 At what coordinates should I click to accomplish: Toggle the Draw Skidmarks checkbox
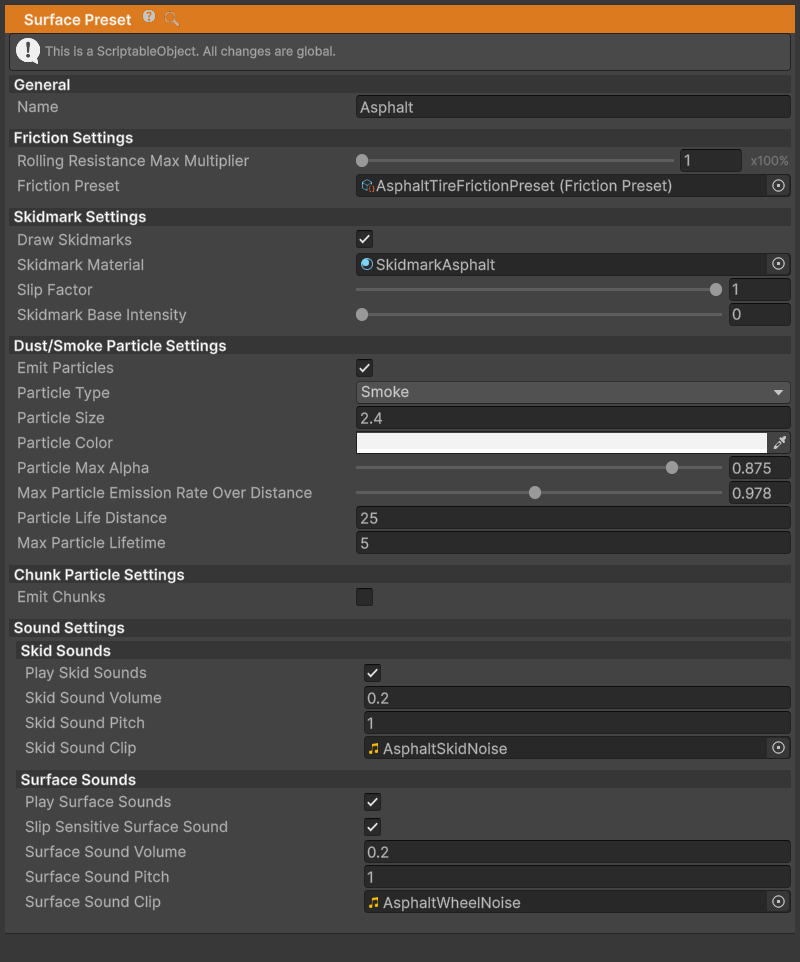(364, 239)
